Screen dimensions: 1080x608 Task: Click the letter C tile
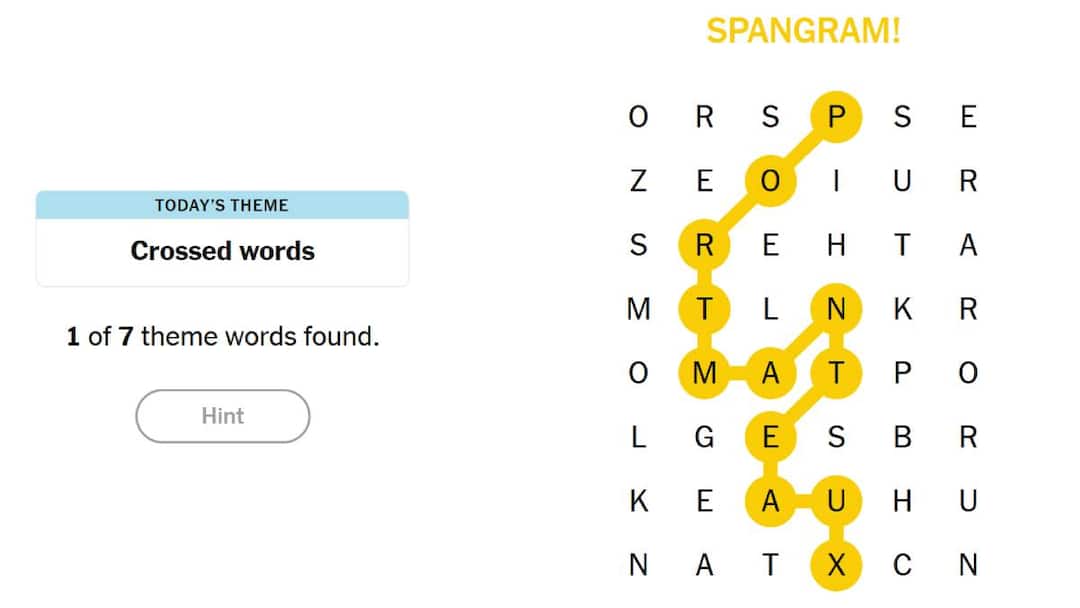coord(902,566)
